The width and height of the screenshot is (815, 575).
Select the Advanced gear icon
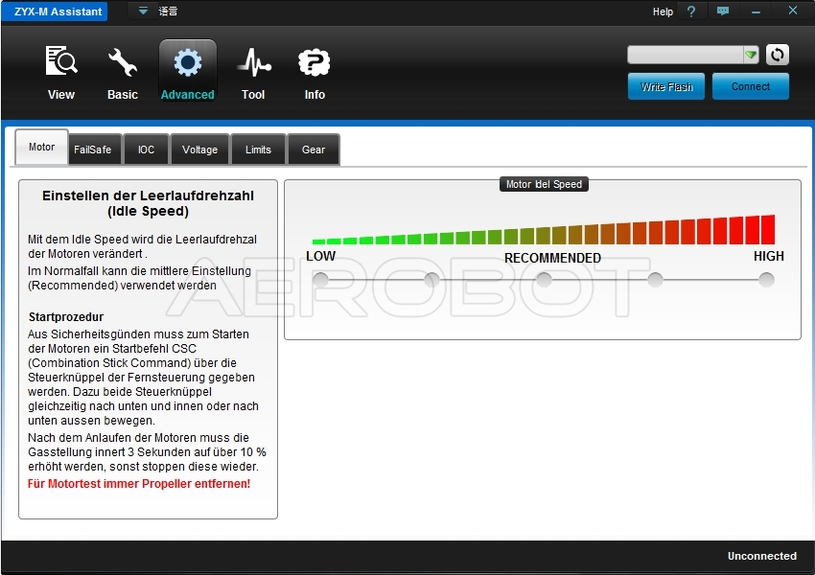[x=187, y=63]
